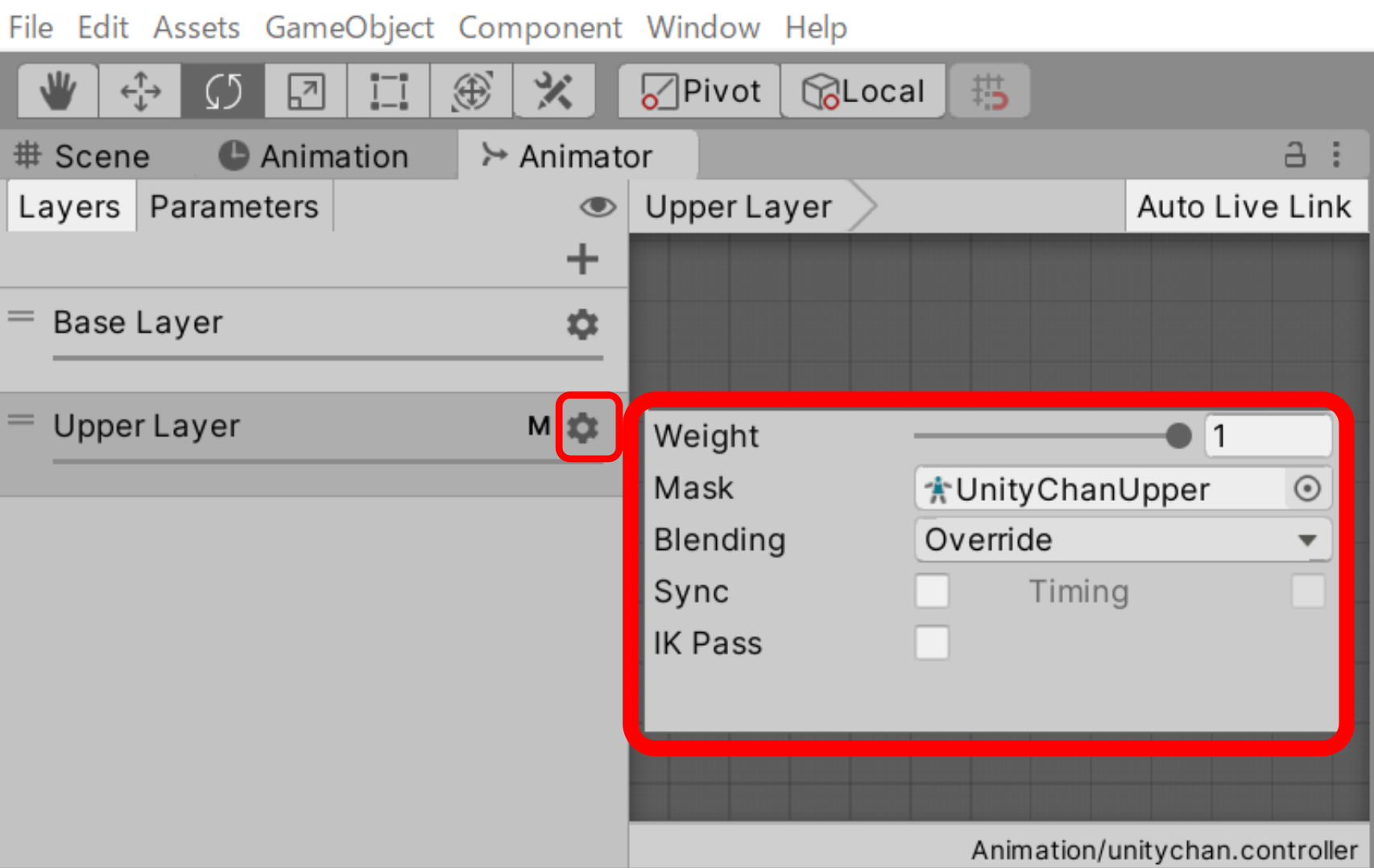1374x868 pixels.
Task: Select the Transform tool
Action: [x=471, y=91]
